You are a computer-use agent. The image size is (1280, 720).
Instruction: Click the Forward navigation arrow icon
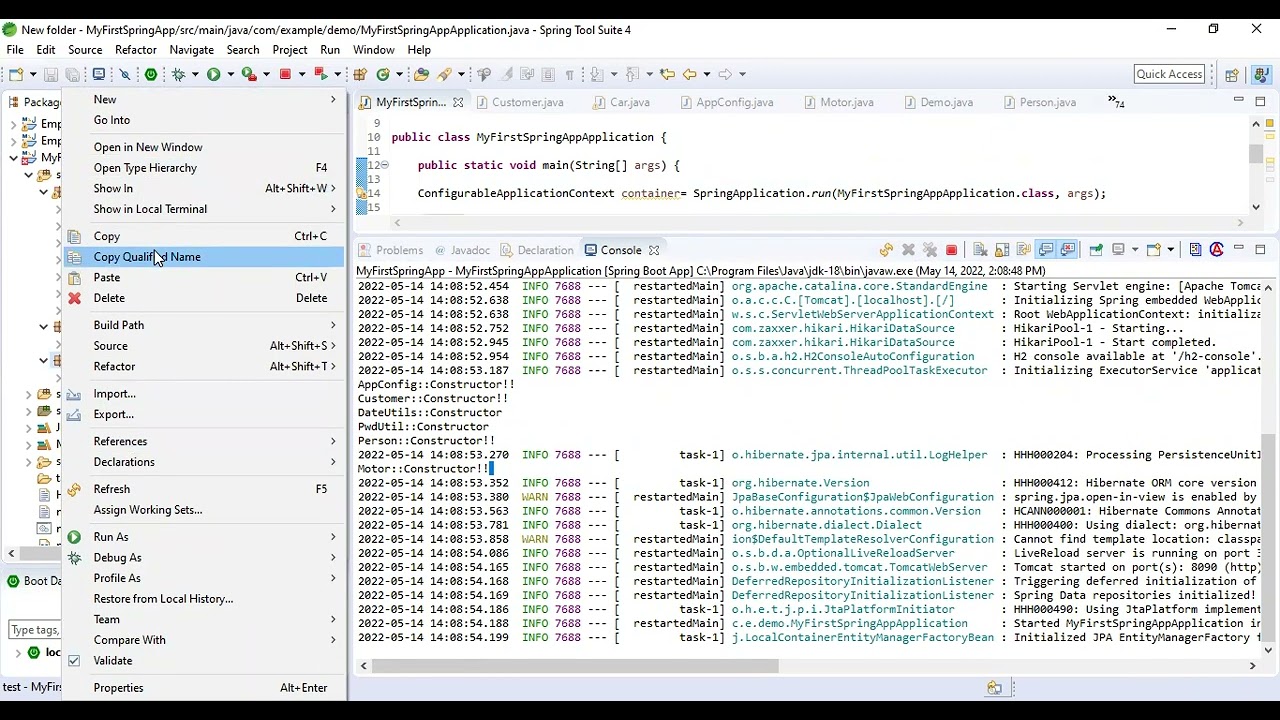pyautogui.click(x=725, y=74)
